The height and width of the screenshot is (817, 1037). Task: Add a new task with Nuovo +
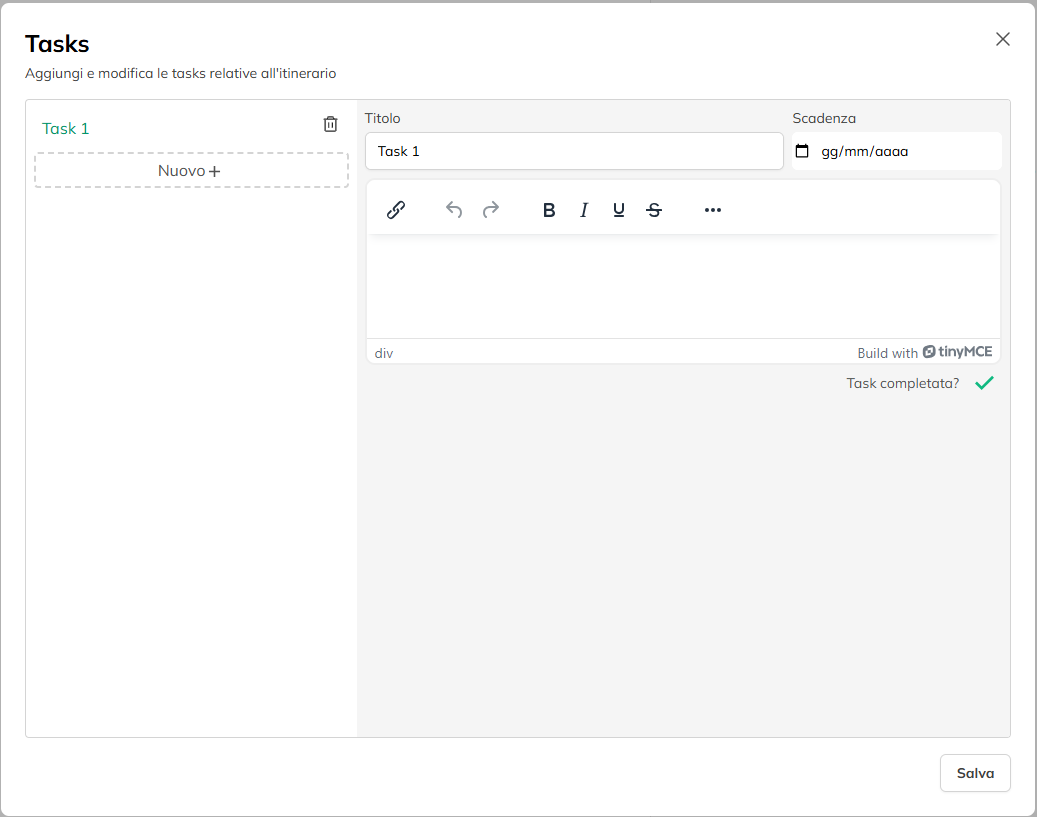tap(191, 171)
